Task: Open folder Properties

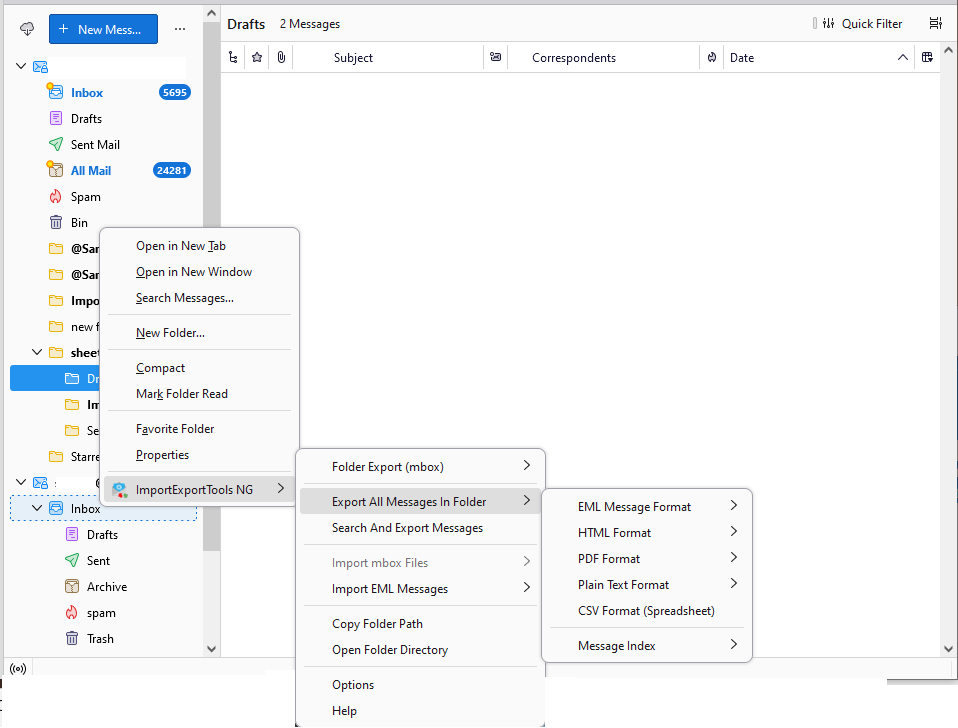Action: [x=200, y=455]
